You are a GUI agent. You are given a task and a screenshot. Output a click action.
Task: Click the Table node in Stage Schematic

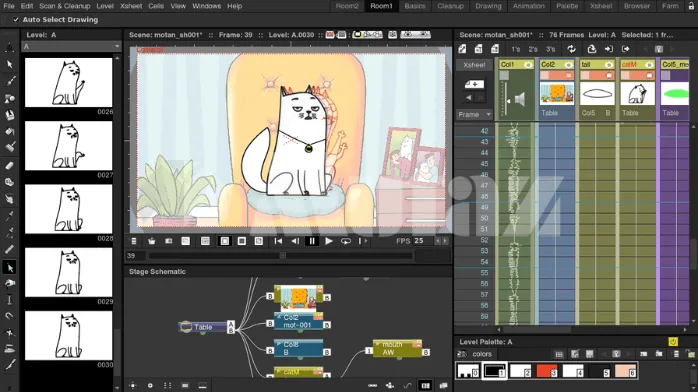(x=203, y=327)
